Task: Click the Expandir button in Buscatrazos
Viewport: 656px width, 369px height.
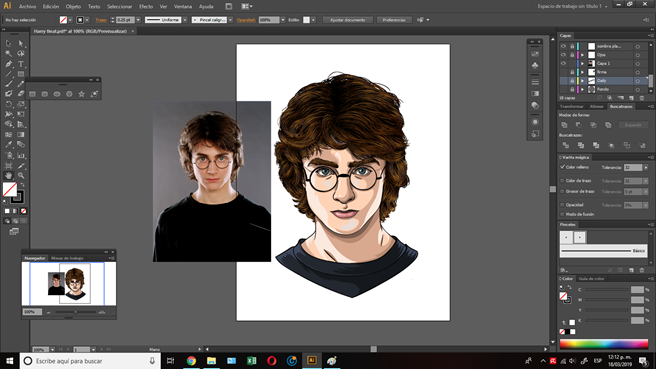Action: point(633,125)
